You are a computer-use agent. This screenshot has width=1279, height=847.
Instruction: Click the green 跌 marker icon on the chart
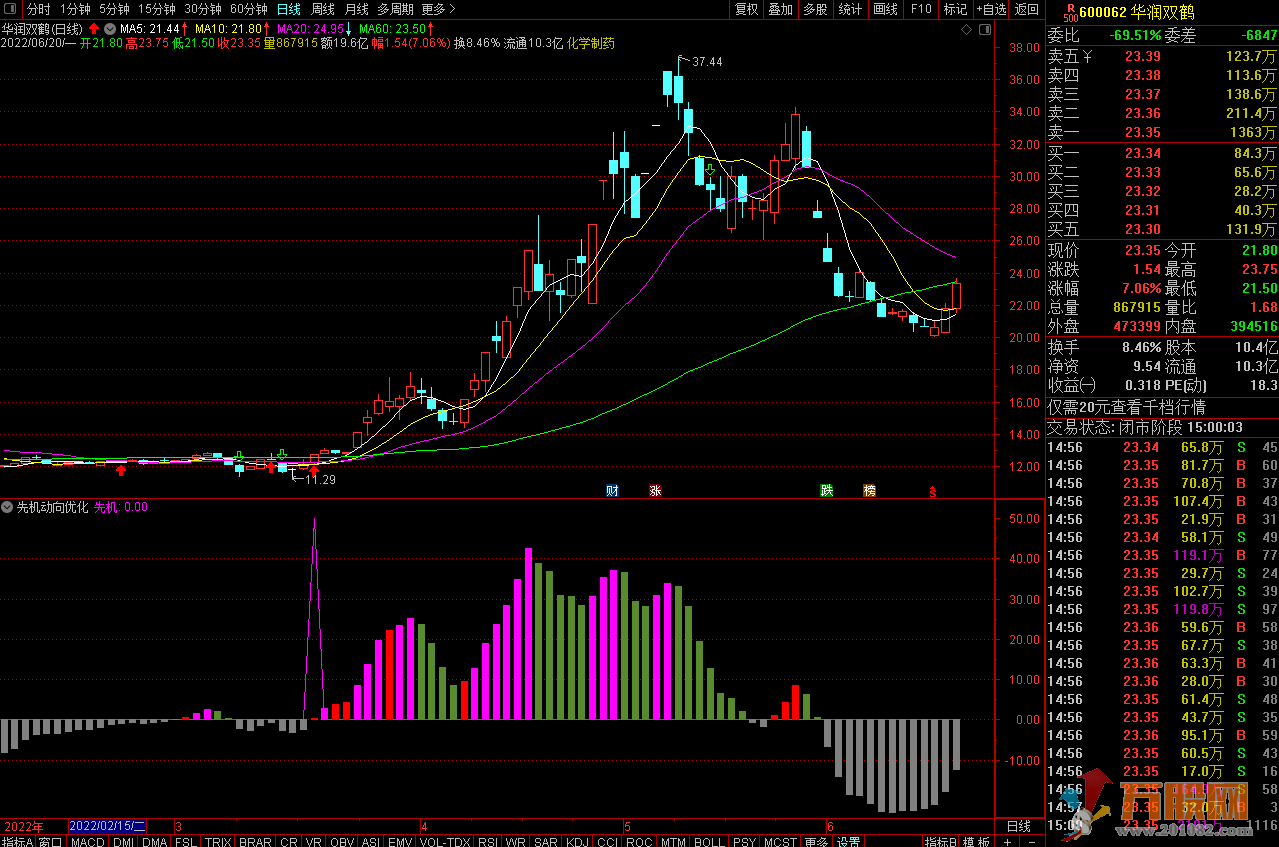pos(827,490)
